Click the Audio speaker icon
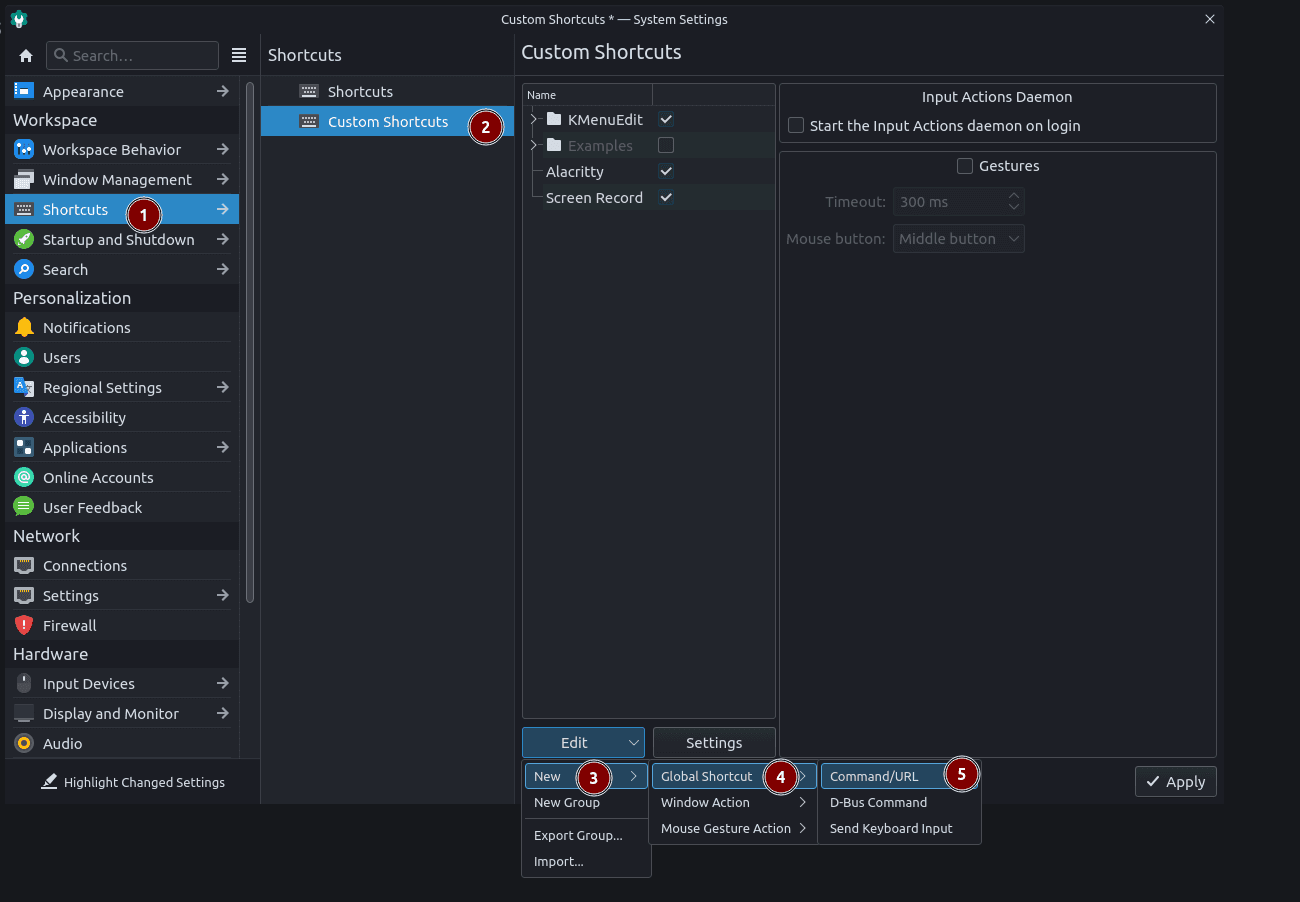This screenshot has width=1300, height=902. pos(24,743)
